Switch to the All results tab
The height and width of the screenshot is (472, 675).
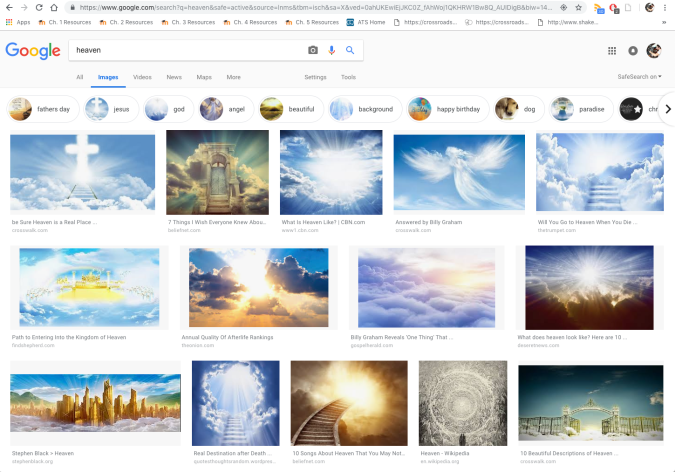click(x=80, y=77)
